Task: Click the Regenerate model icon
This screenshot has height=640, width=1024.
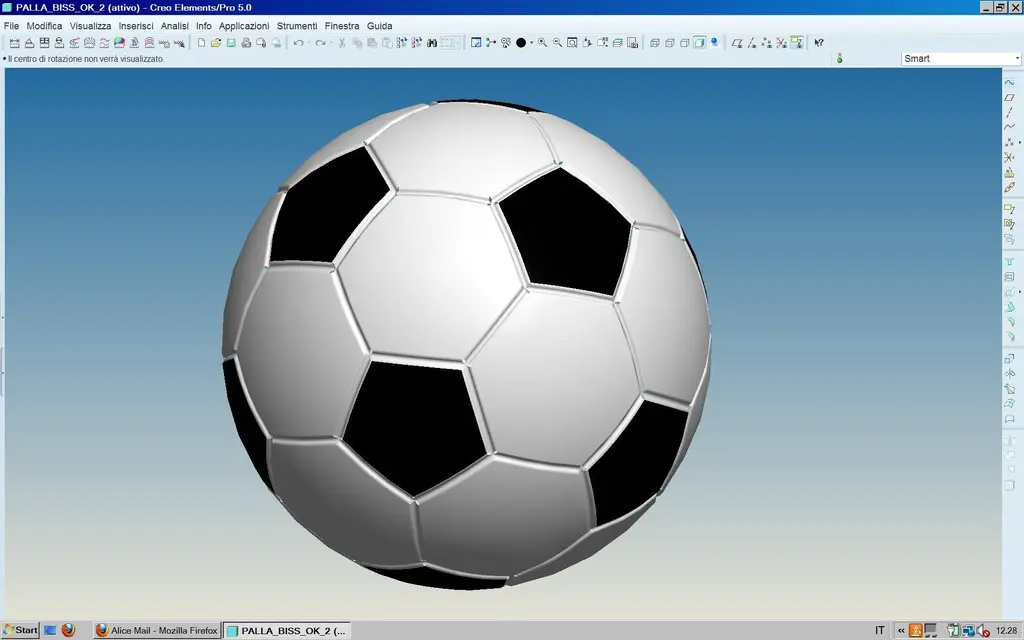Action: 402,43
